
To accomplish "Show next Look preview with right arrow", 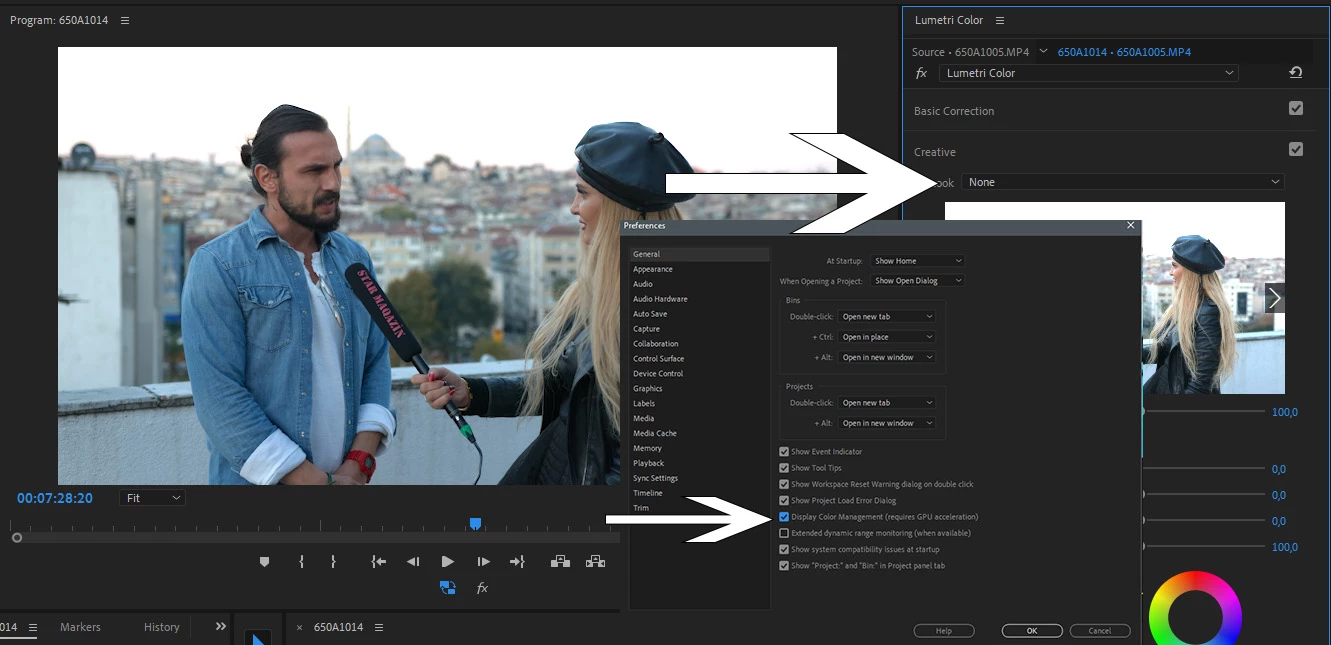I will click(1274, 298).
